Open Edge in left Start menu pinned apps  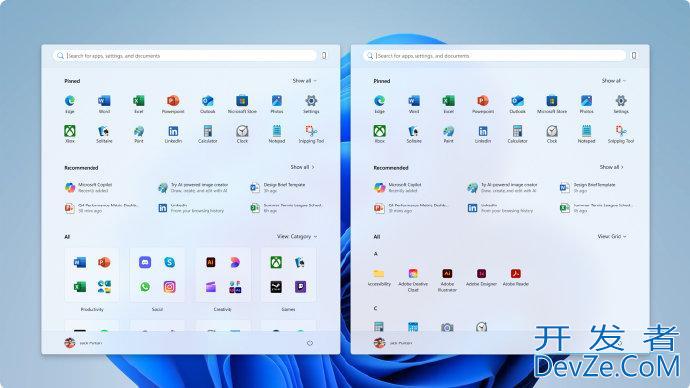[x=70, y=104]
